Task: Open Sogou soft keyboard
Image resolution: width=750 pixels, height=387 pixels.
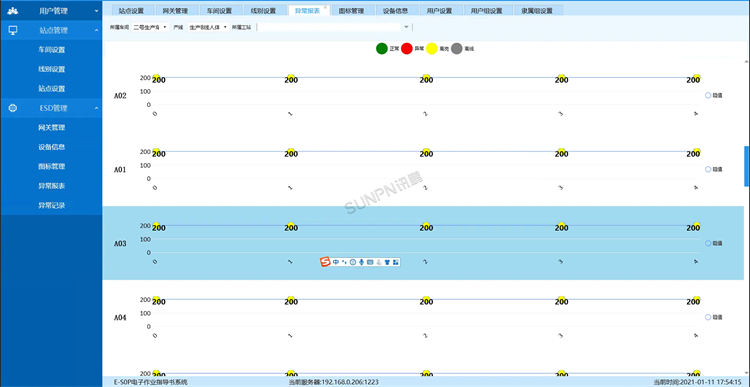Action: click(x=370, y=262)
